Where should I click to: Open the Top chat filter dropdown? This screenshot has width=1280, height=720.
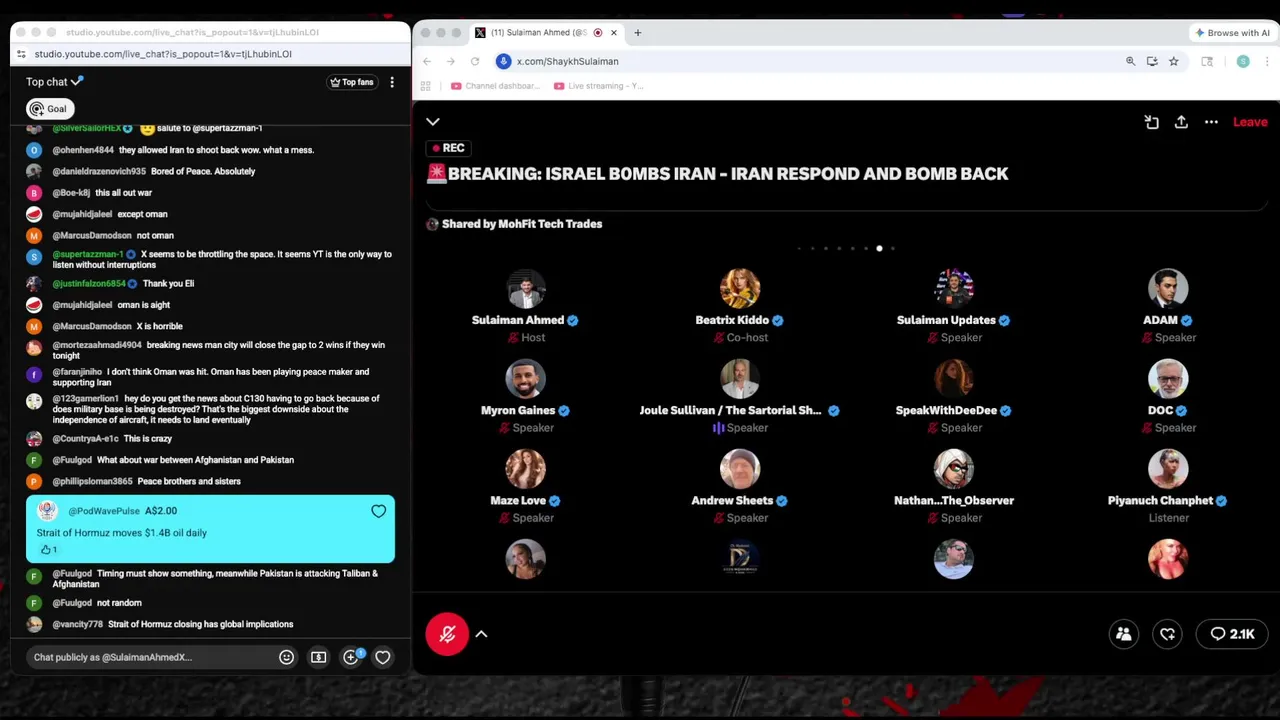coord(55,82)
